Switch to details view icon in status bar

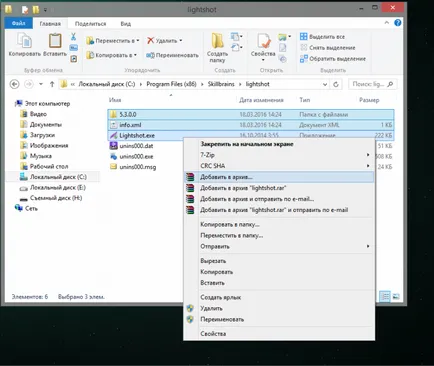pyautogui.click(x=385, y=296)
